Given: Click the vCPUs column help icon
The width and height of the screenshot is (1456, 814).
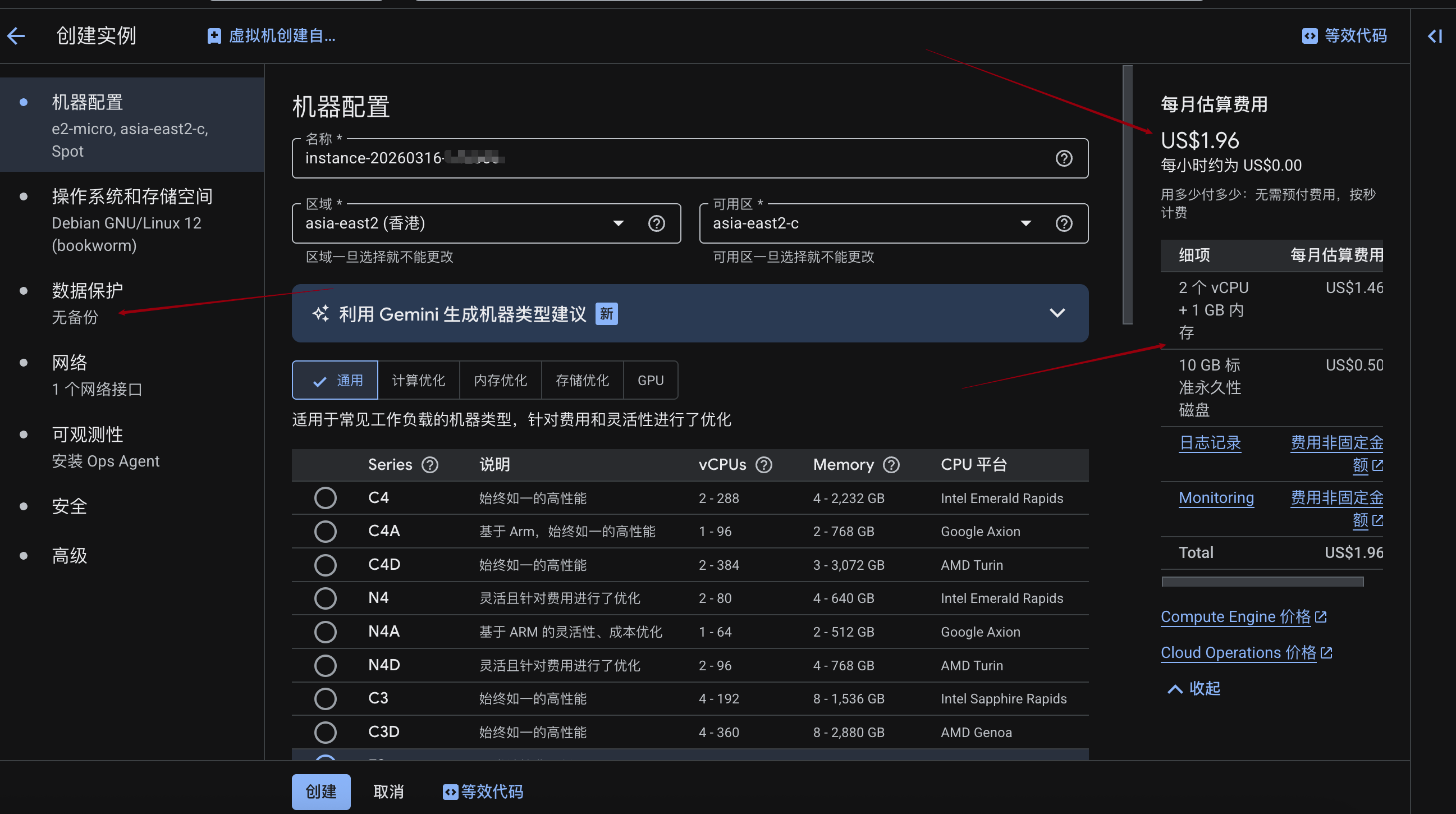Looking at the screenshot, I should (763, 465).
